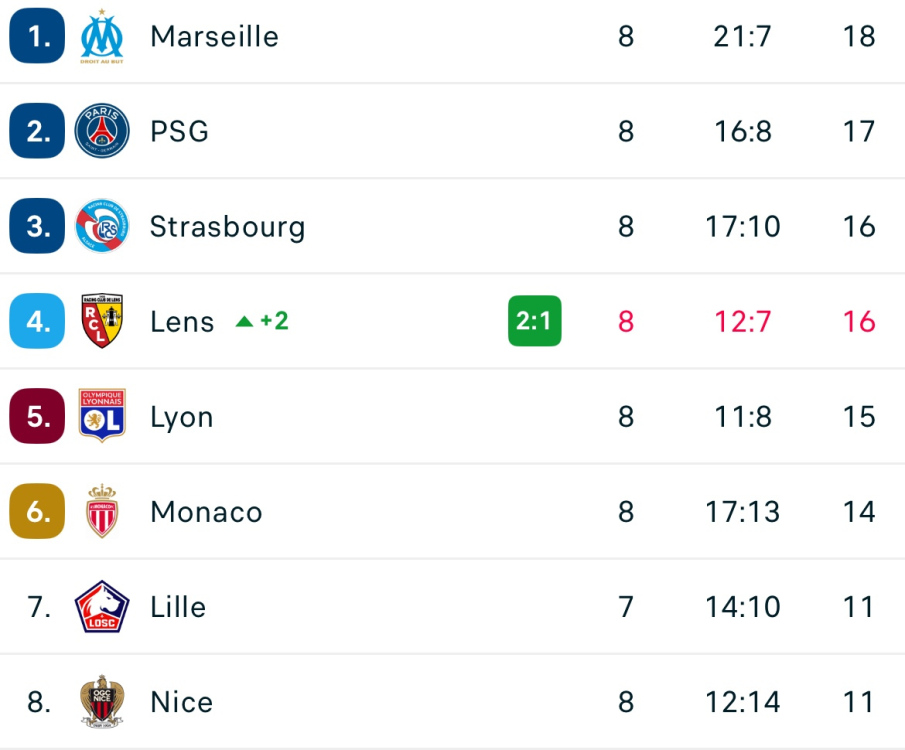Click the Lyon club logo
The height and width of the screenshot is (750, 905).
click(x=102, y=416)
